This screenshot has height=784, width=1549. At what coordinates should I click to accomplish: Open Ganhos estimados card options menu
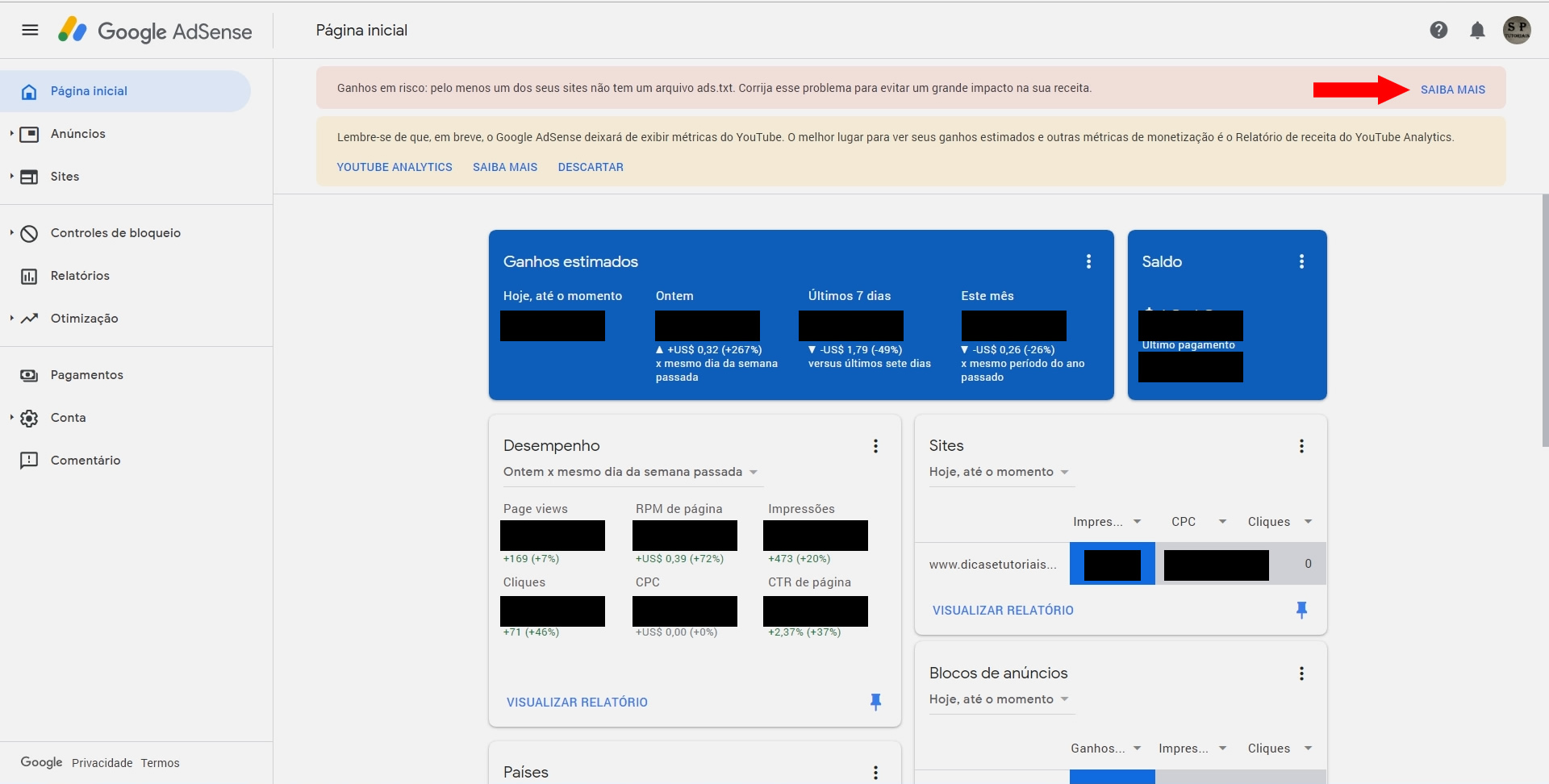[x=1088, y=261]
